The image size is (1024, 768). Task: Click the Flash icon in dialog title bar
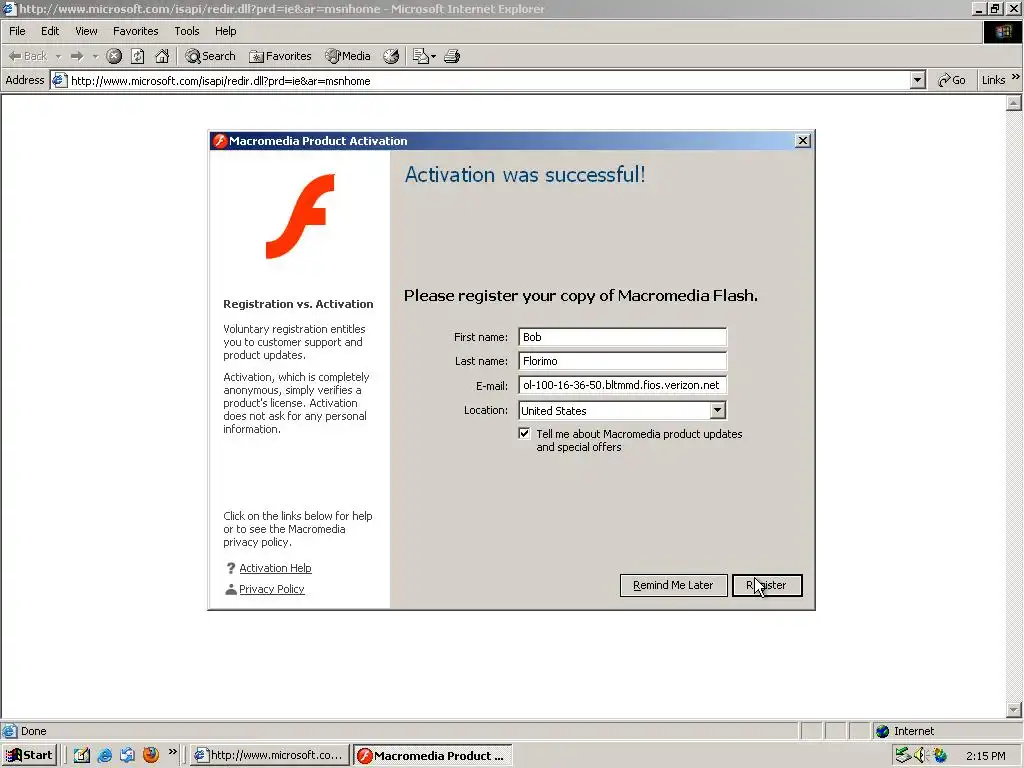(220, 141)
